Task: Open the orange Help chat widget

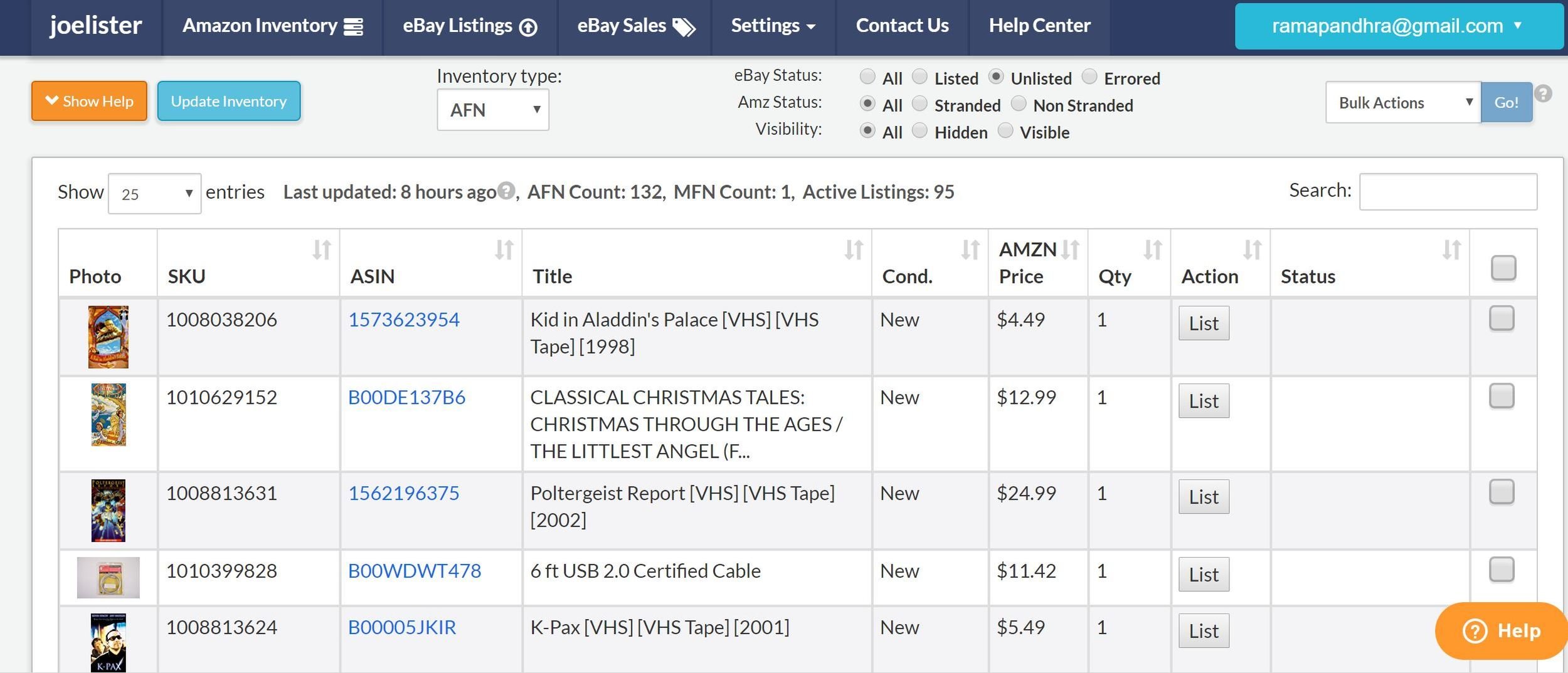Action: [1501, 630]
